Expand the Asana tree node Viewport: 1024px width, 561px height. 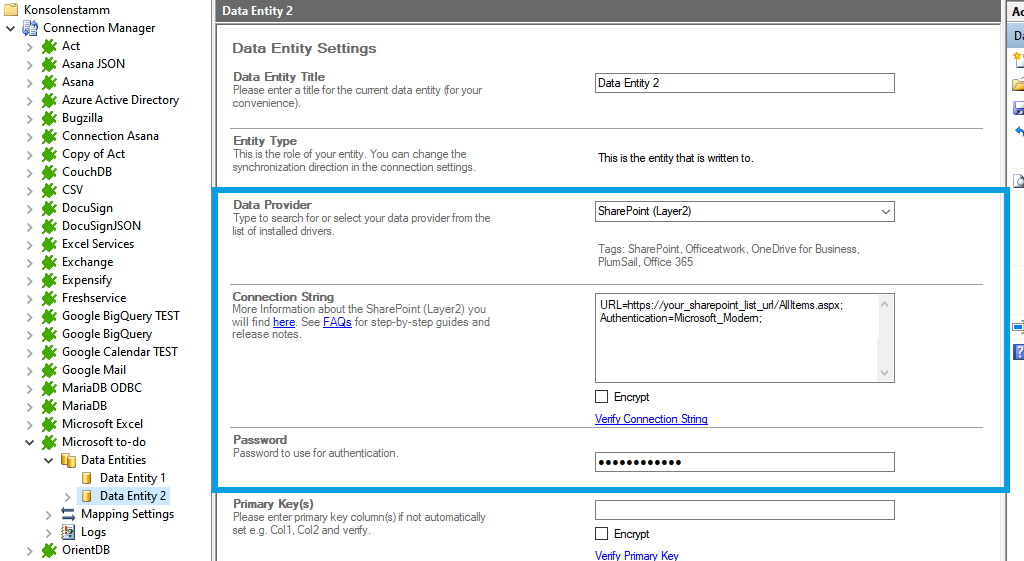(x=29, y=83)
